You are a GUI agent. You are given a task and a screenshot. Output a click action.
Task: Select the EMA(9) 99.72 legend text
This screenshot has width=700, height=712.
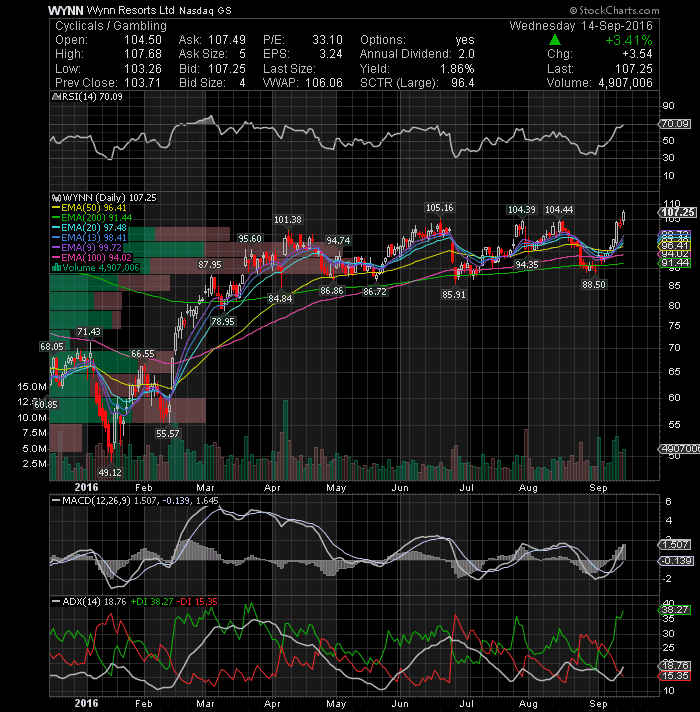tap(91, 247)
